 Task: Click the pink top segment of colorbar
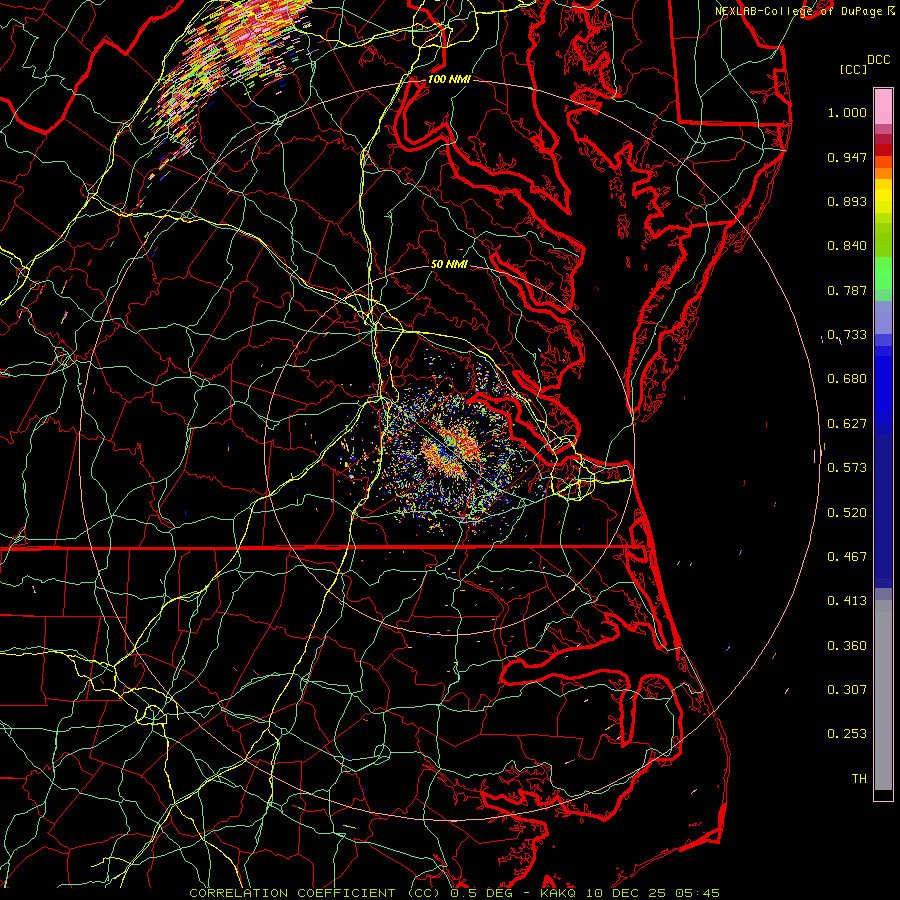pos(883,107)
